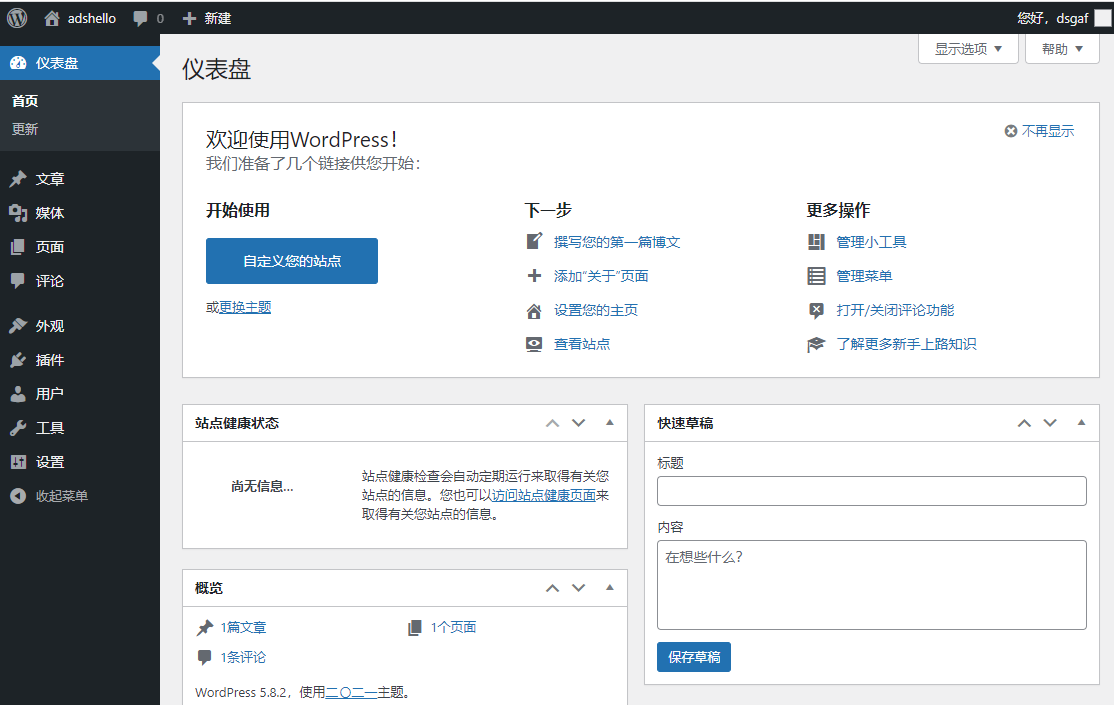Click the 自定义您的站点 button
Screen dimensions: 1114x705
(292, 261)
